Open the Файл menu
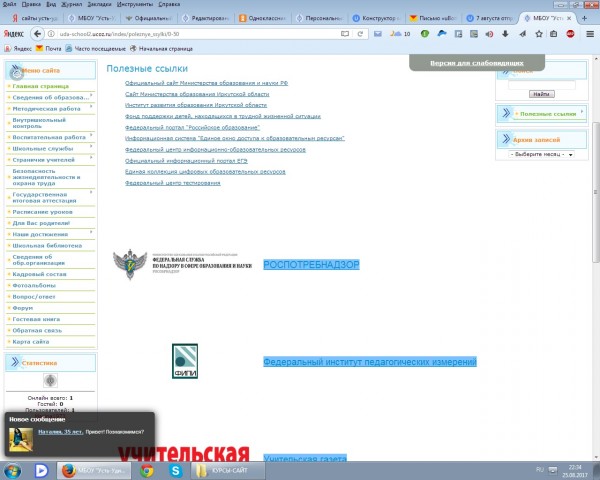 (x=10, y=4)
